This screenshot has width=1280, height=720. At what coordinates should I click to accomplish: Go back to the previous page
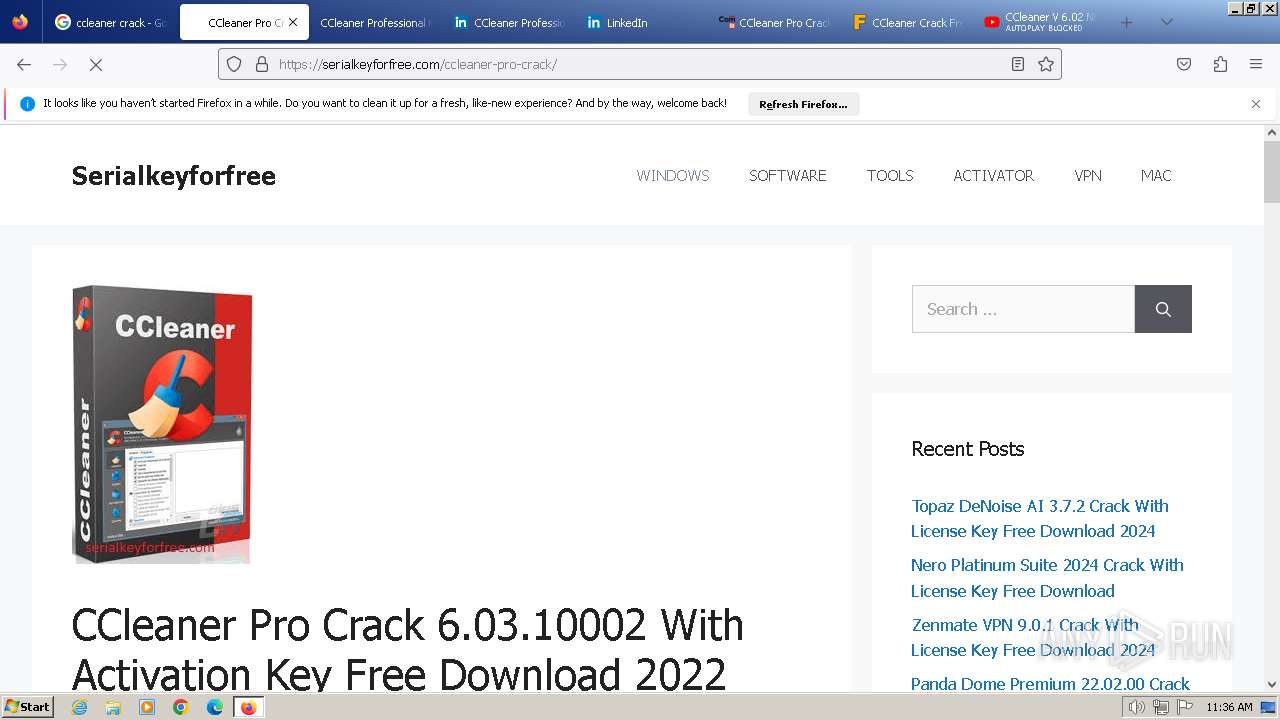24,64
